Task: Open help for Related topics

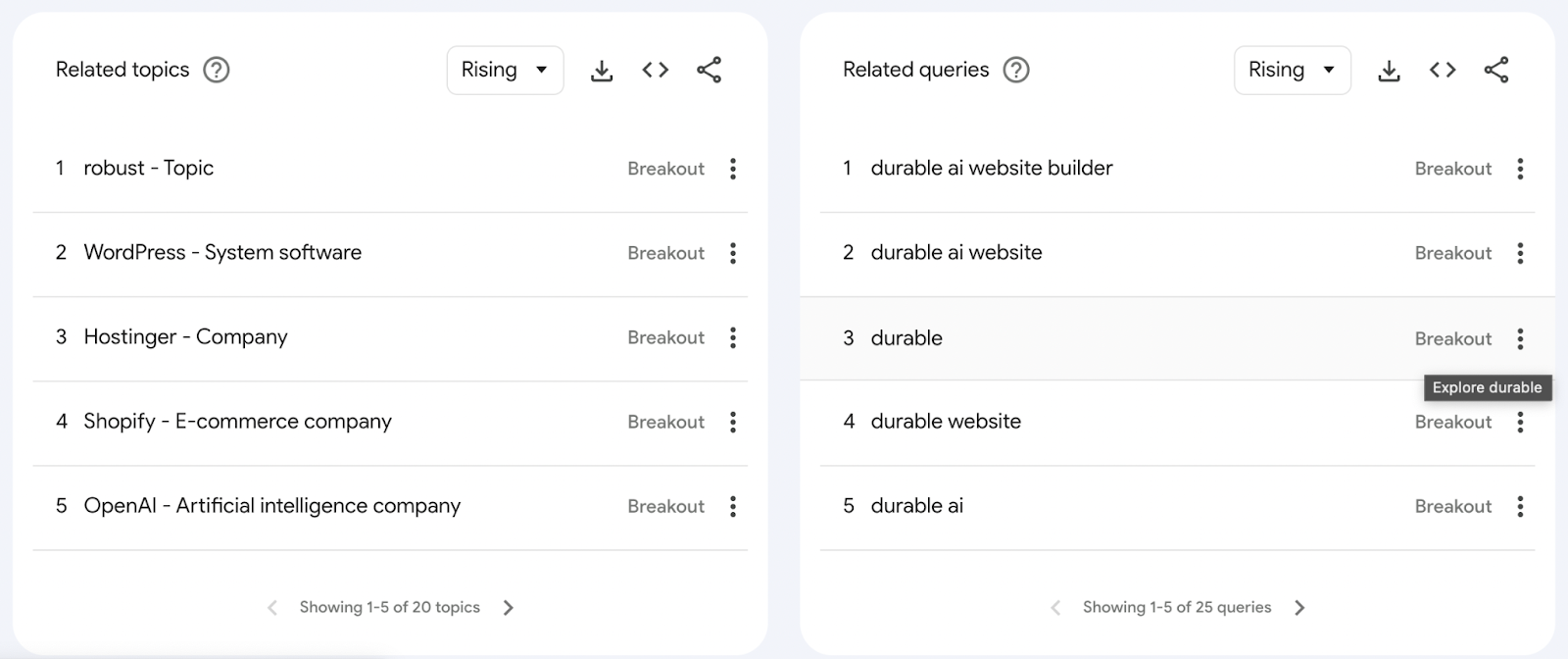Action: [x=216, y=71]
